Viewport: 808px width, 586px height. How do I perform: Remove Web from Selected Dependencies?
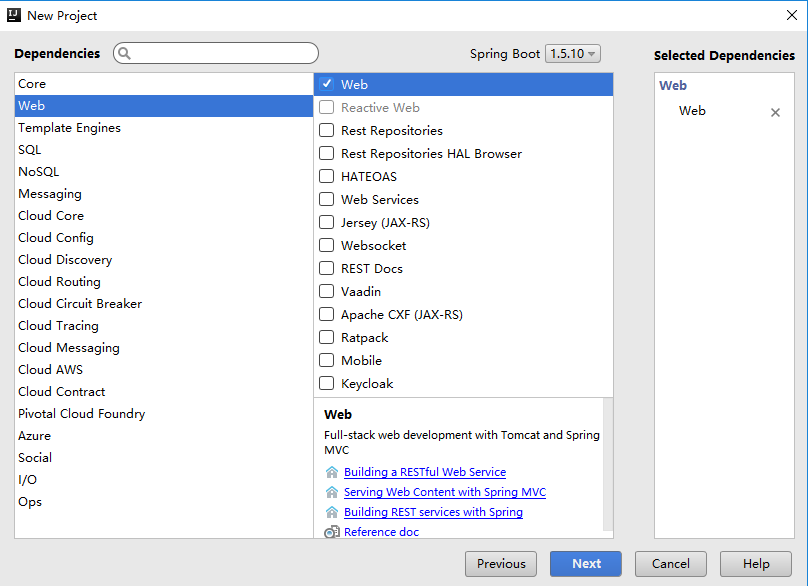pyautogui.click(x=775, y=113)
